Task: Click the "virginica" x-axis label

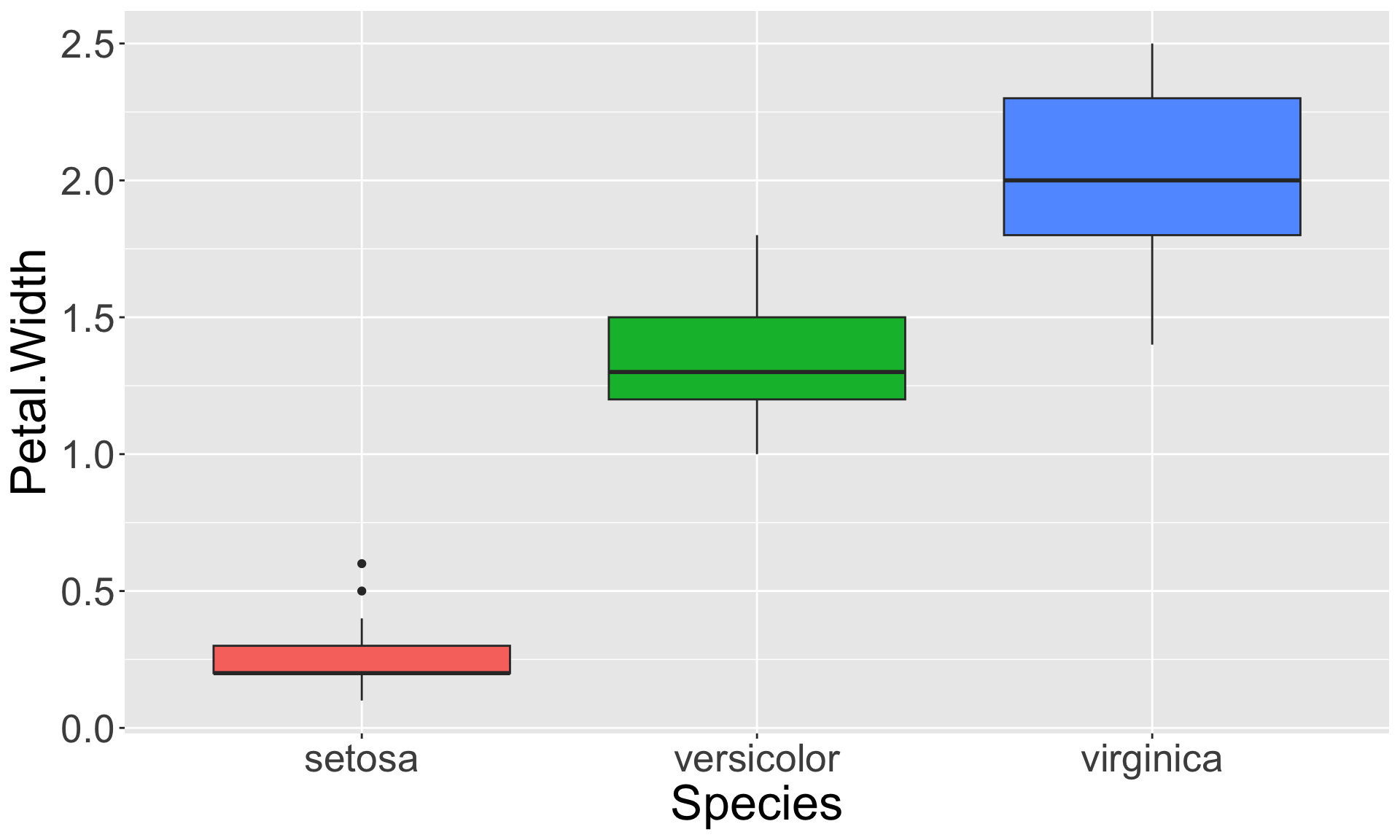Action: pos(1151,759)
